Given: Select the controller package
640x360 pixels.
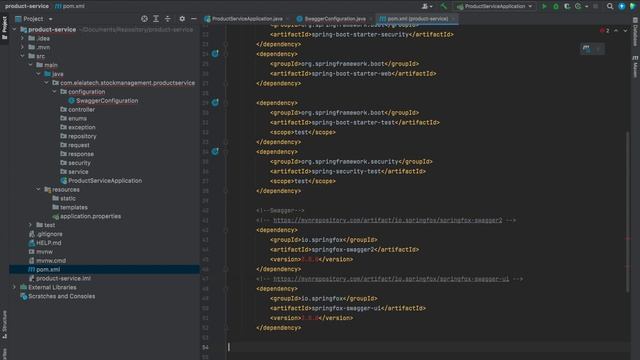Looking at the screenshot, I should pos(78,110).
